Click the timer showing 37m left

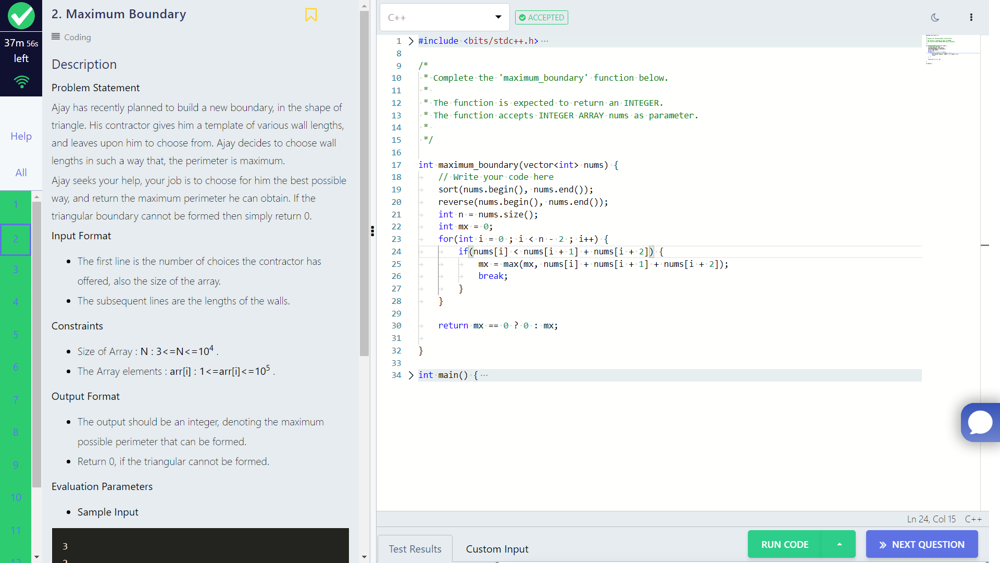pos(21,50)
